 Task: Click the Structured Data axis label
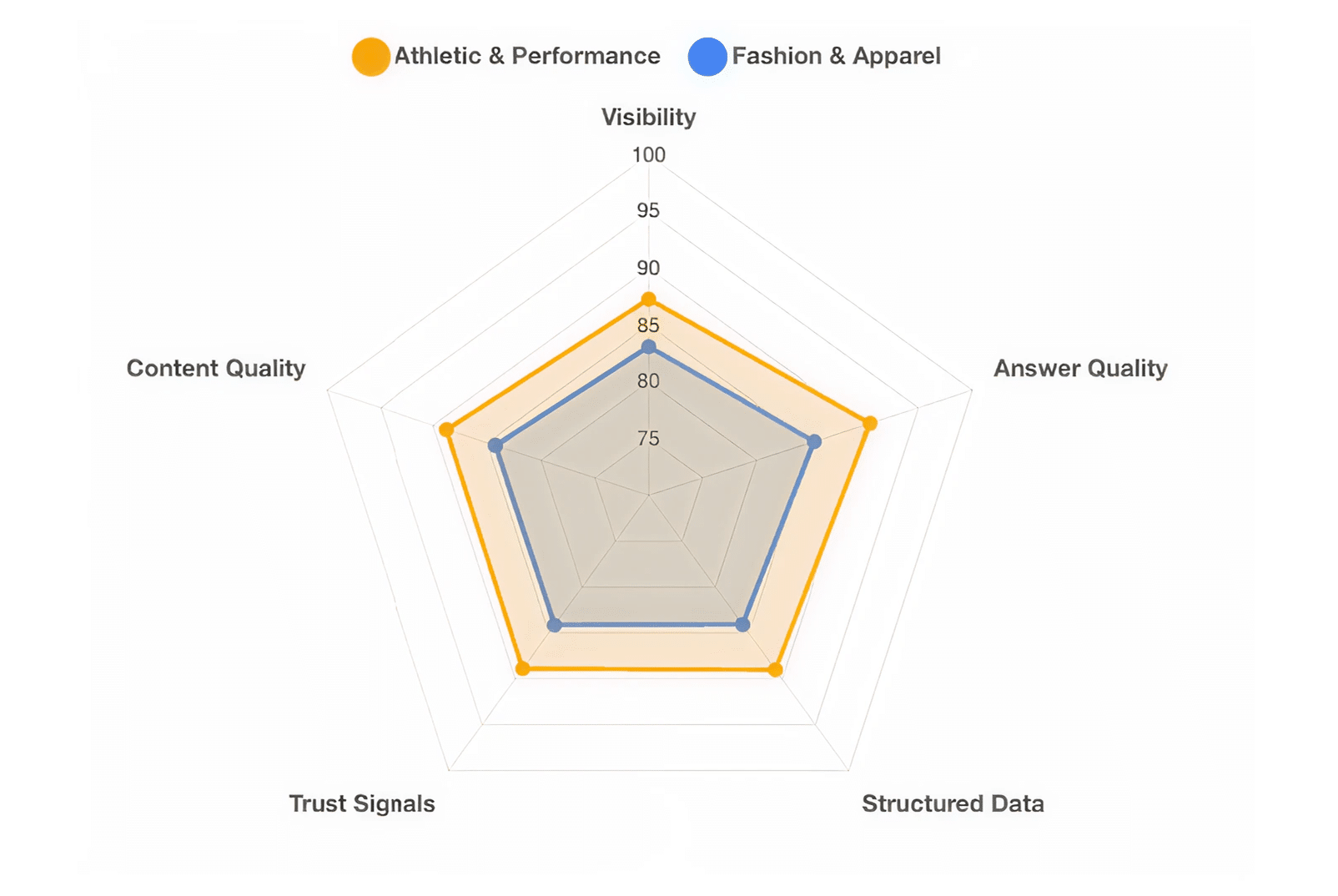[953, 803]
